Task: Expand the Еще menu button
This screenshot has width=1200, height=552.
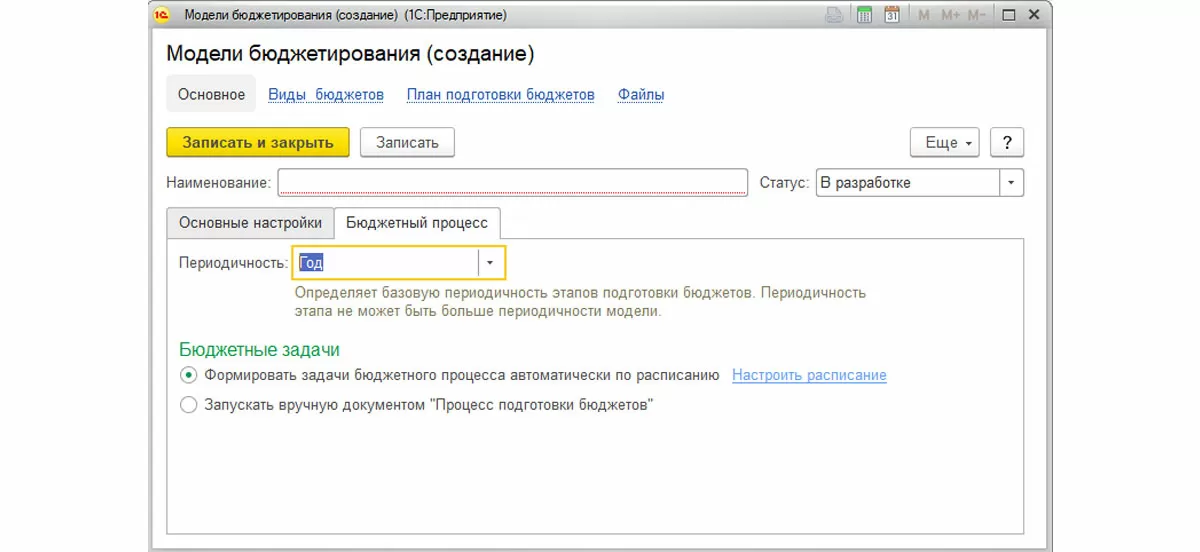Action: pos(945,143)
